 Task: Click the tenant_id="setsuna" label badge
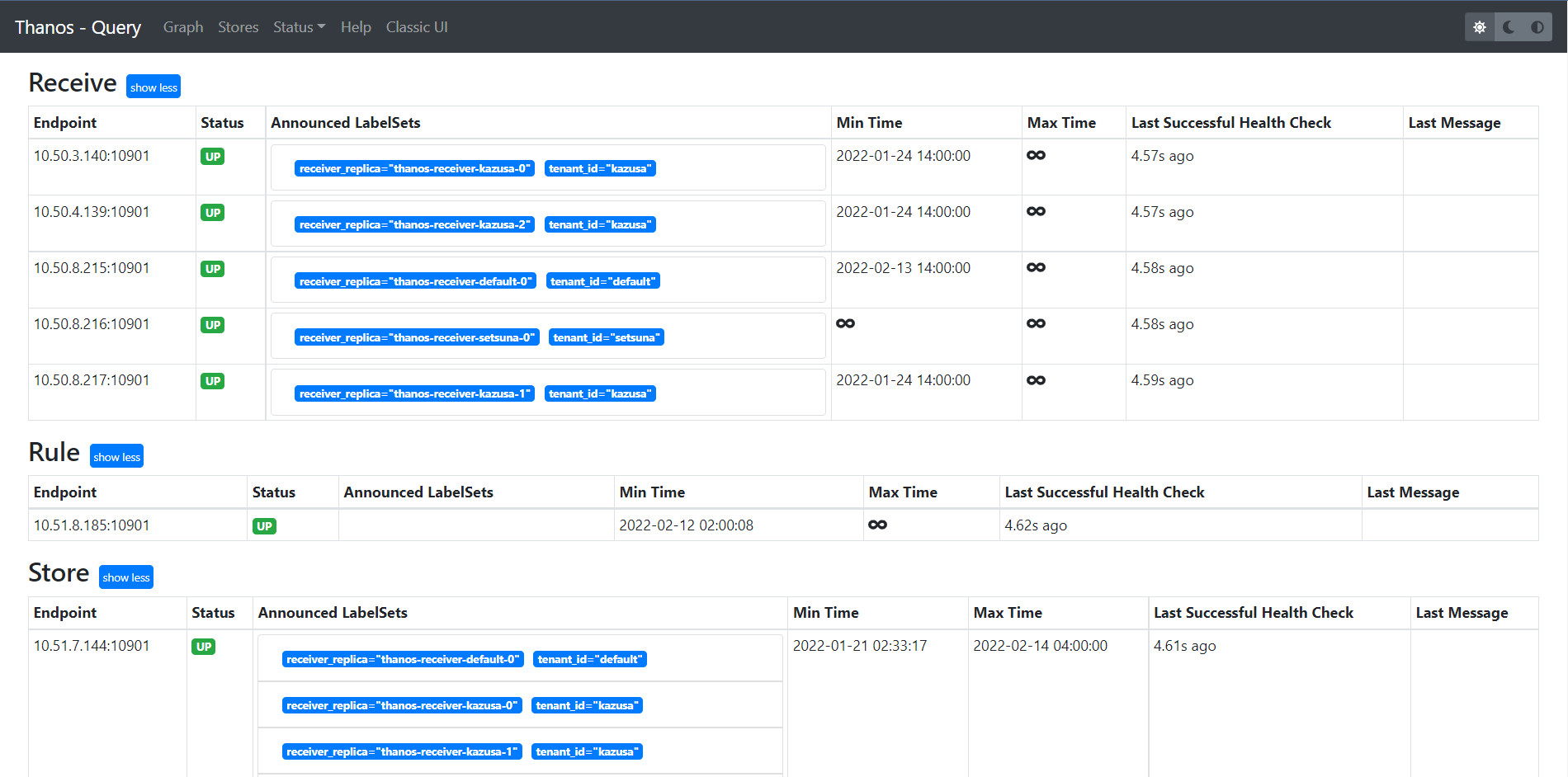coord(607,337)
